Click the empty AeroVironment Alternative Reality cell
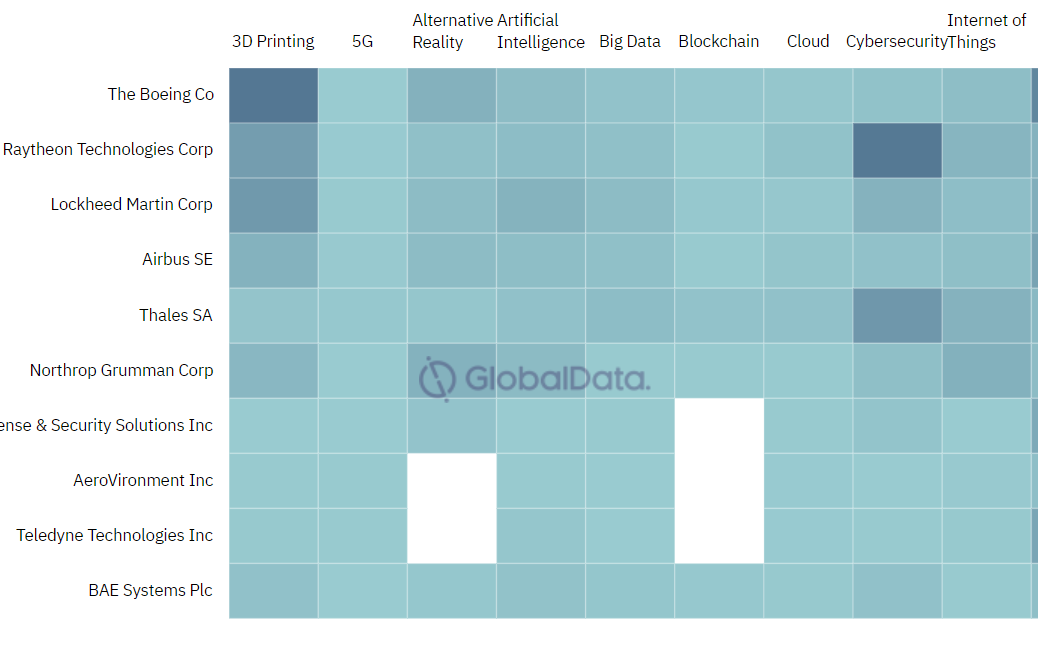This screenshot has width=1038, height=648. (x=452, y=481)
